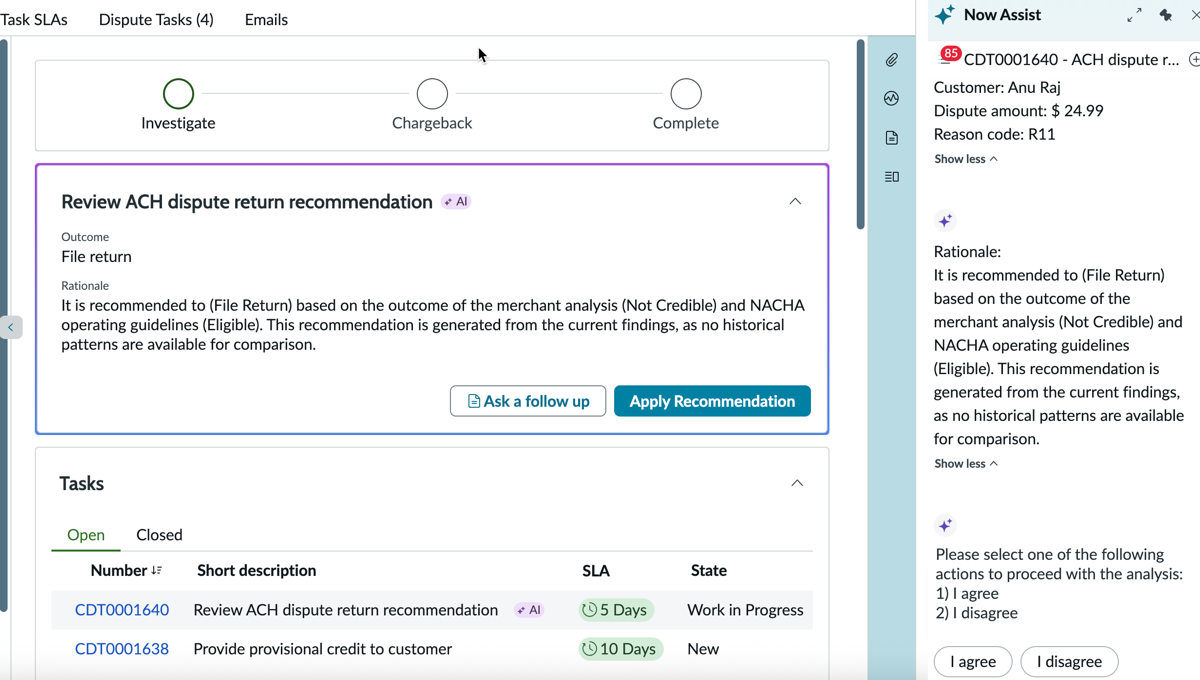Expand the Now Assist panel to full size
This screenshot has width=1200, height=680.
click(1133, 16)
